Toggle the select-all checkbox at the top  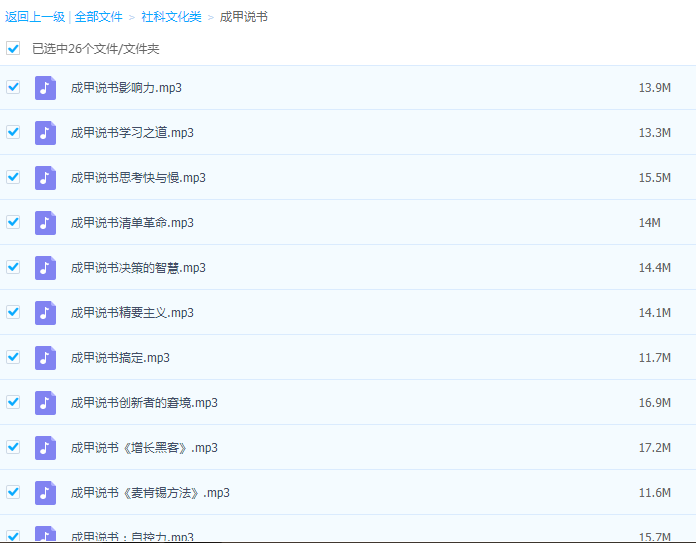[x=13, y=48]
